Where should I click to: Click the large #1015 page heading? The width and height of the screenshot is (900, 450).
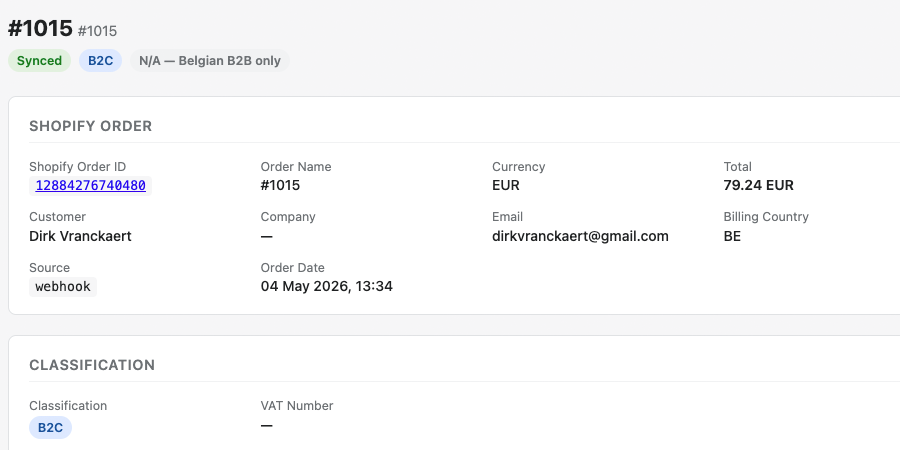tap(40, 28)
